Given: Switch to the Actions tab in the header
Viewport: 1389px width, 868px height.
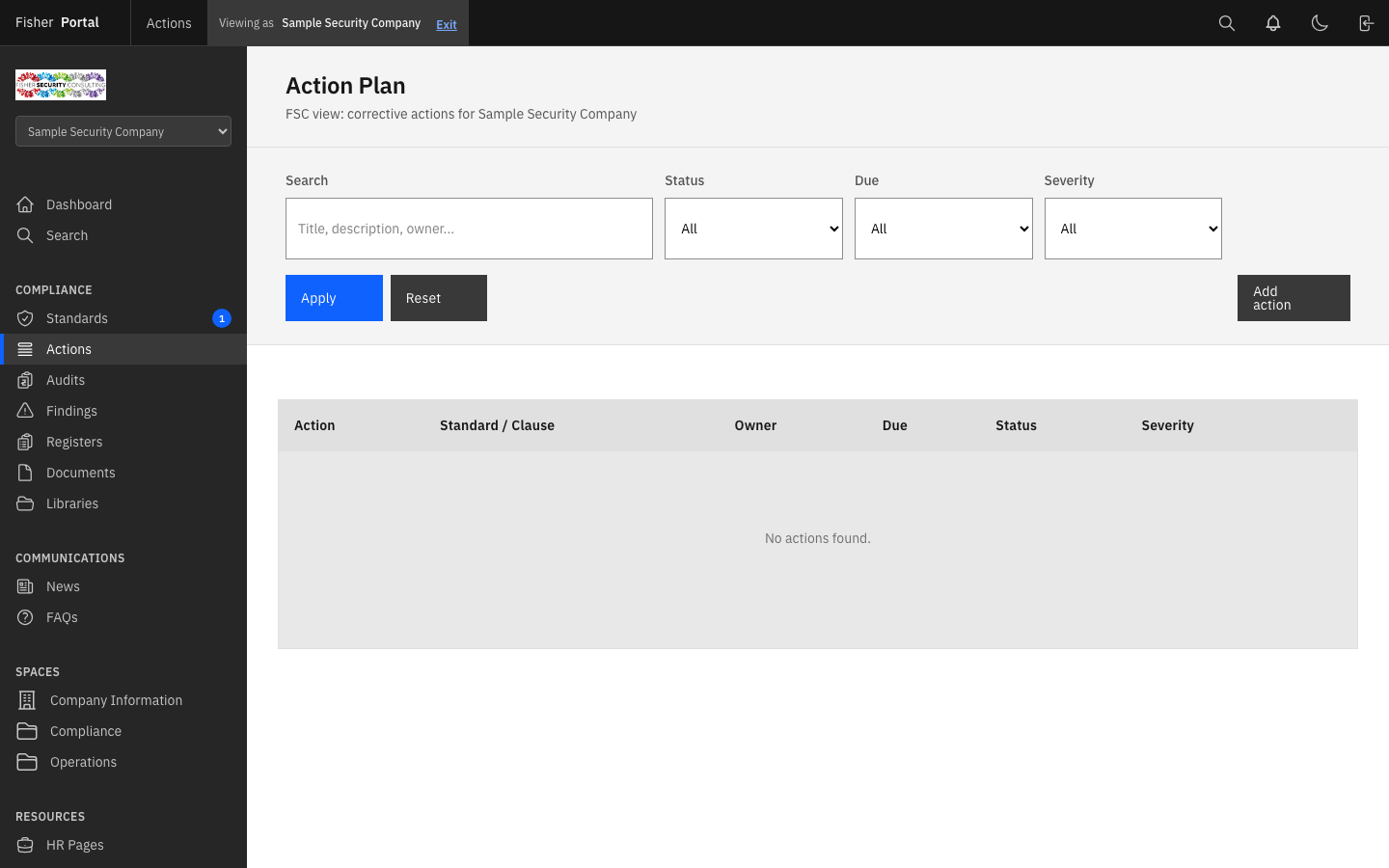Looking at the screenshot, I should click(x=169, y=22).
